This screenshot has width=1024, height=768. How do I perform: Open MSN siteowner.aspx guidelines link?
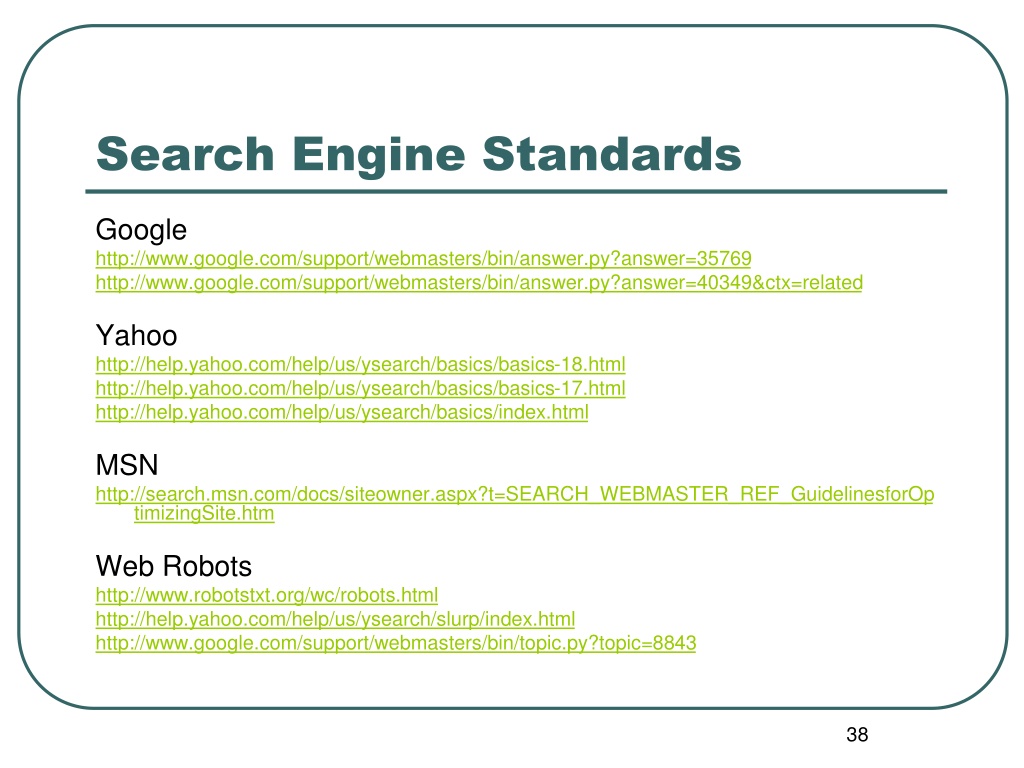515,503
